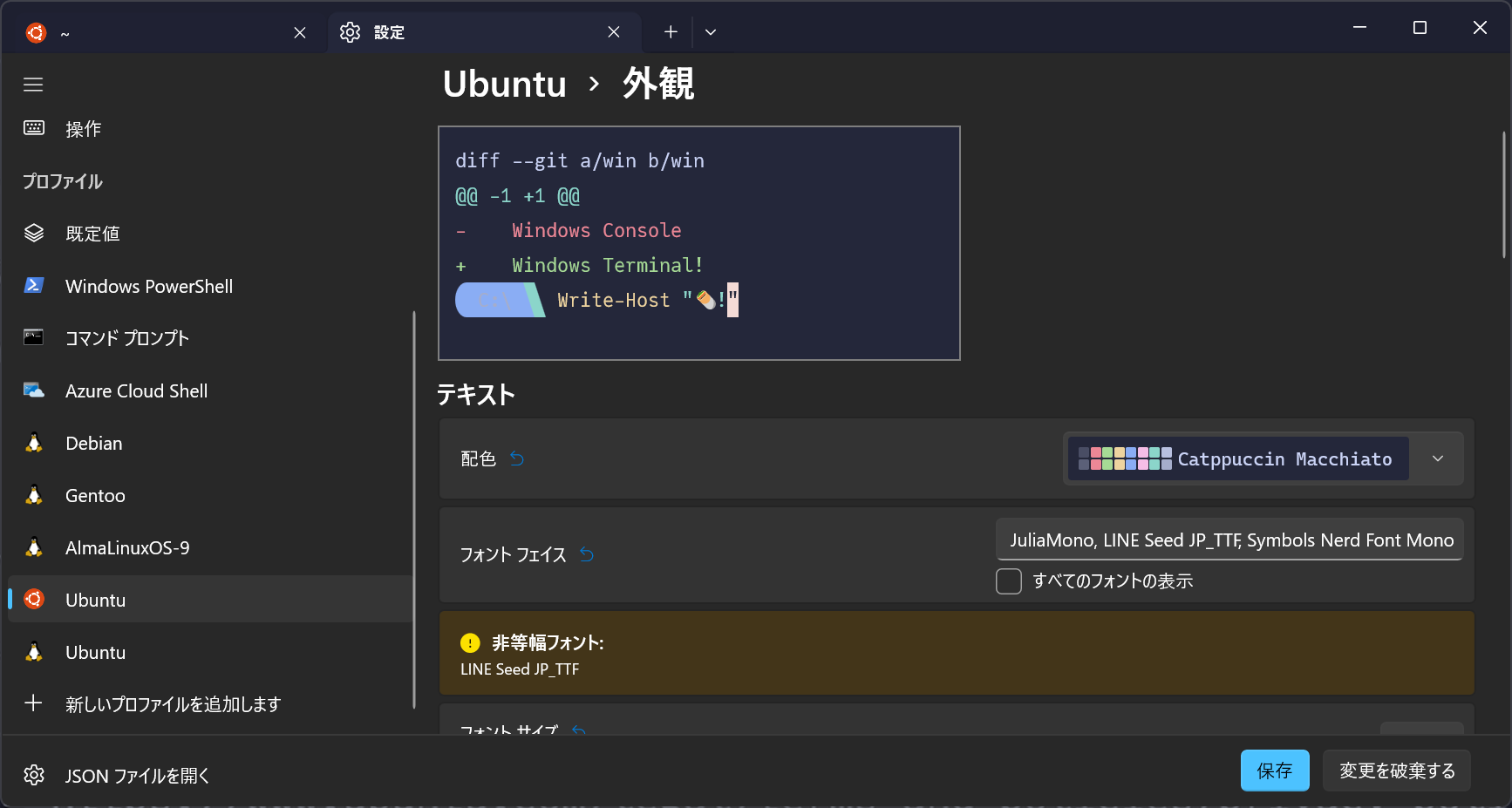Select the コマンド プロンプト profile

pos(209,337)
